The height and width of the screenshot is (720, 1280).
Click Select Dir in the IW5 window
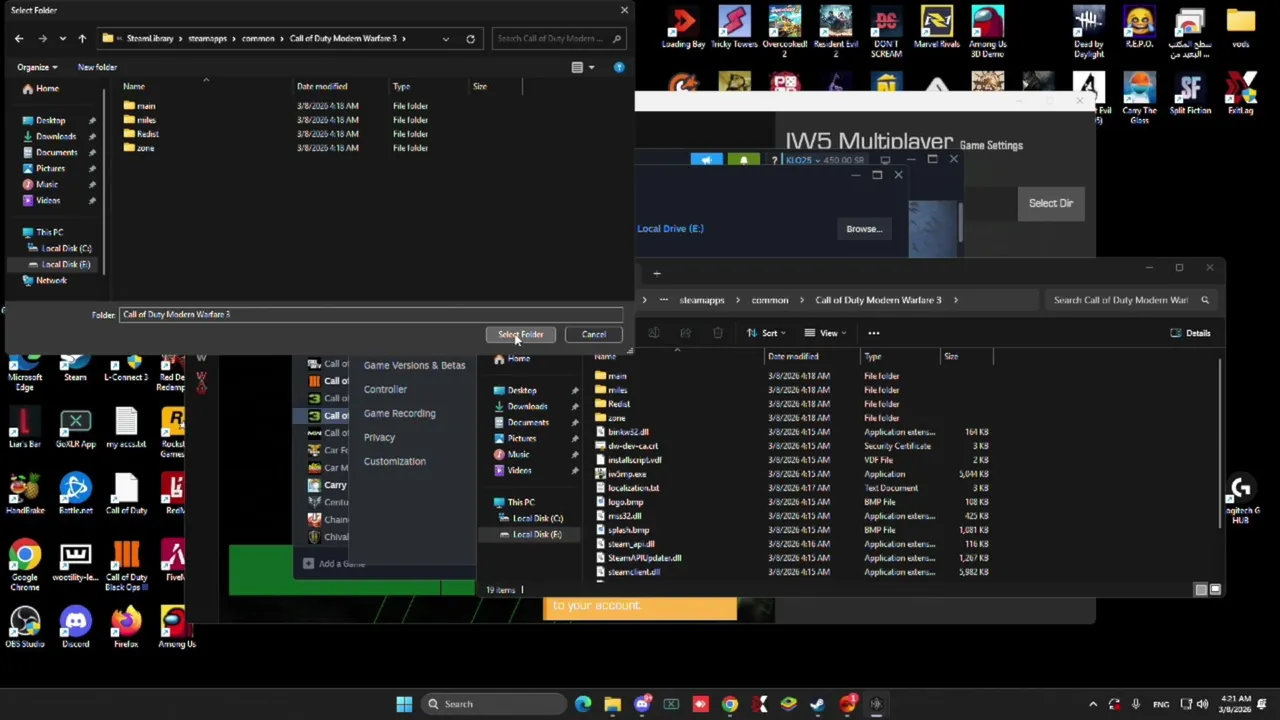[1051, 203]
